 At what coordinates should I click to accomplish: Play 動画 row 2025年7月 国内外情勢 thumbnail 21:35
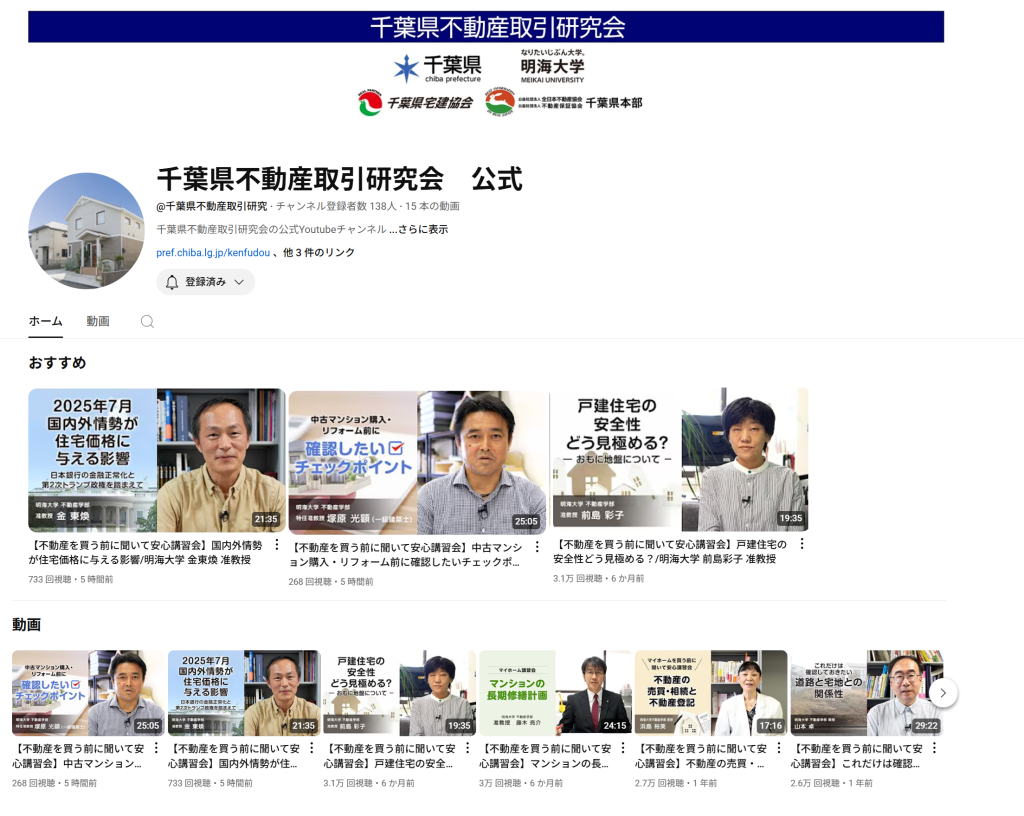(x=244, y=693)
